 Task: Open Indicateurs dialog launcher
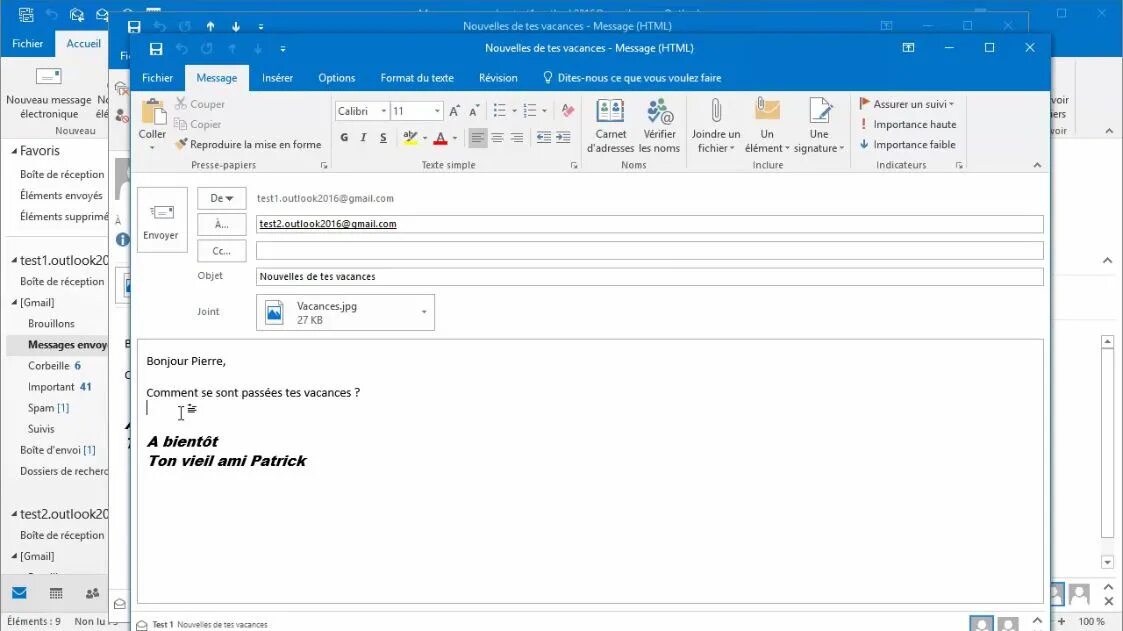pos(958,165)
